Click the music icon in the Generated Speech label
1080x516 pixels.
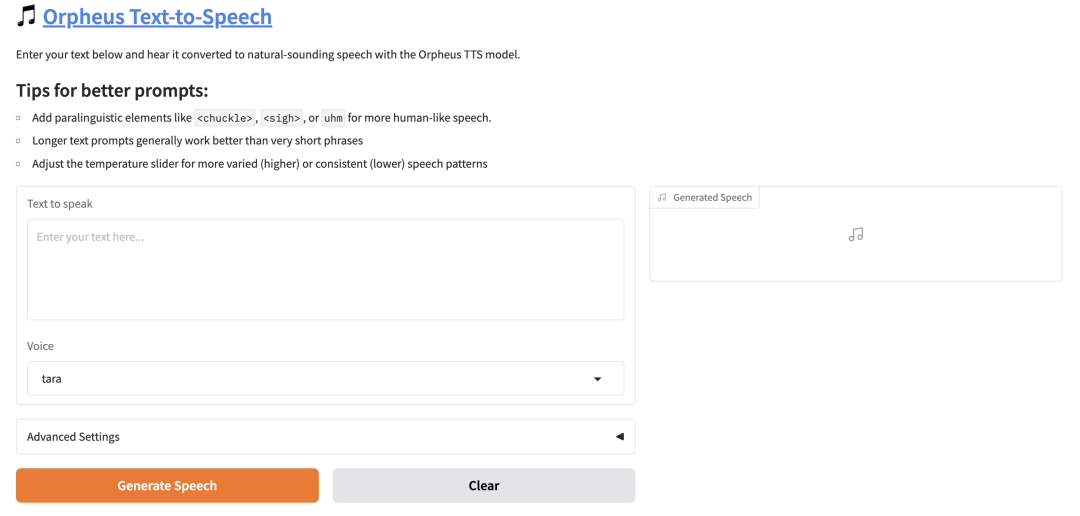662,197
